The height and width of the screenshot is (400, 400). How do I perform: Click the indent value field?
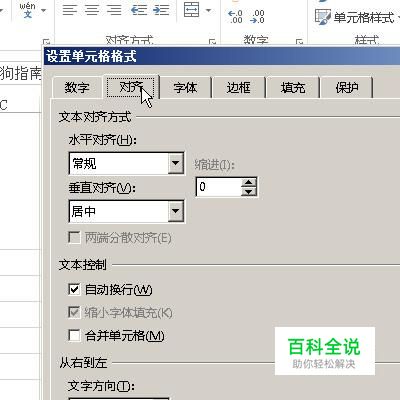coord(219,187)
